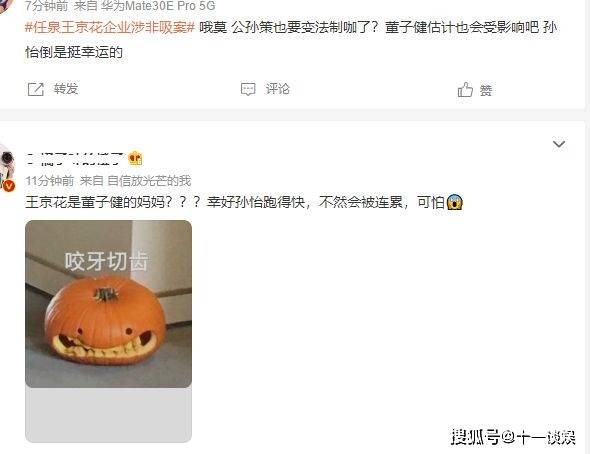Click the thumbs-up like icon
This screenshot has height=454, width=590.
[465, 90]
